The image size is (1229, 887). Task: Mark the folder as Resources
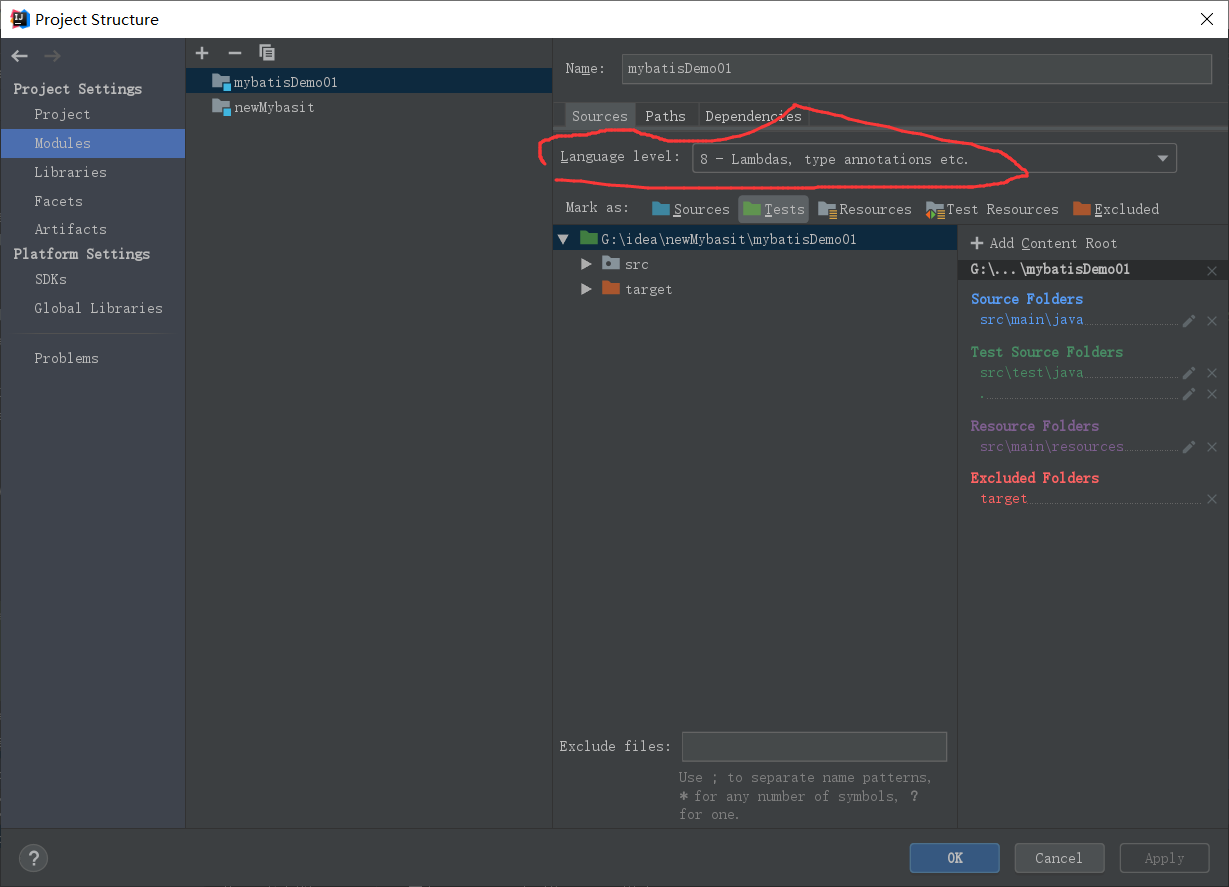coord(864,209)
